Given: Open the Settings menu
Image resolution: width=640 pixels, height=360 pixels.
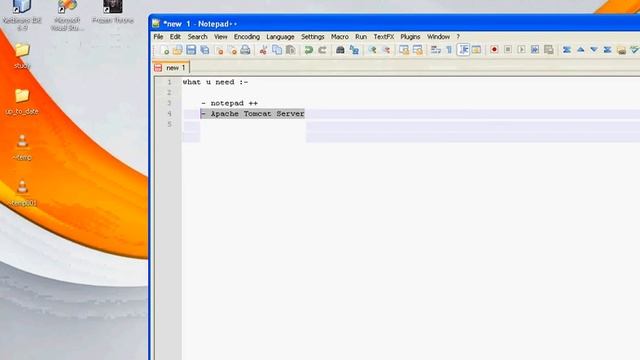Looking at the screenshot, I should (x=313, y=37).
